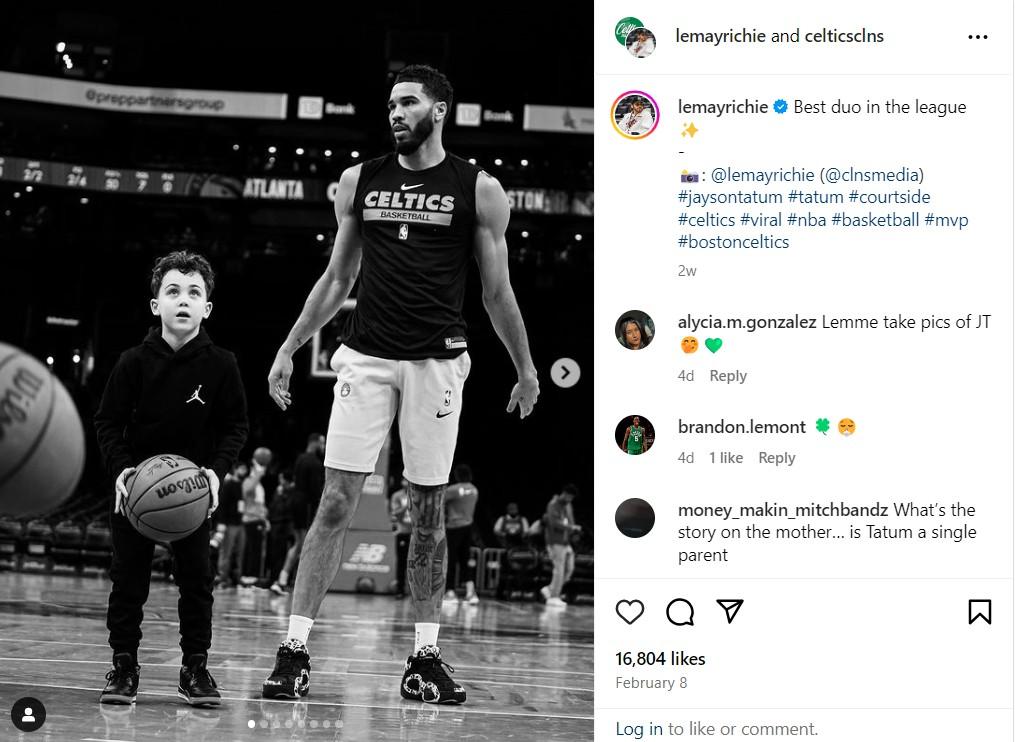This screenshot has width=1015, height=742.
Task: View alycia.m.gonzalez profile avatar
Action: click(635, 330)
